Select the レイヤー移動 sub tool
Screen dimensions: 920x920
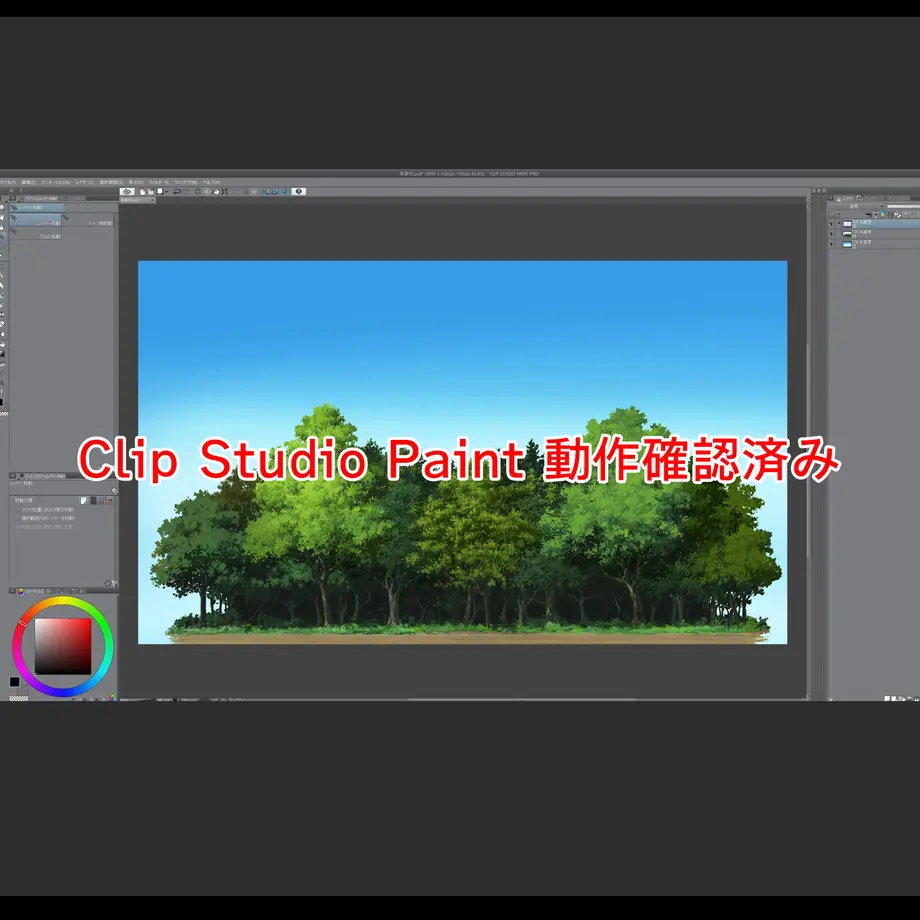click(35, 220)
